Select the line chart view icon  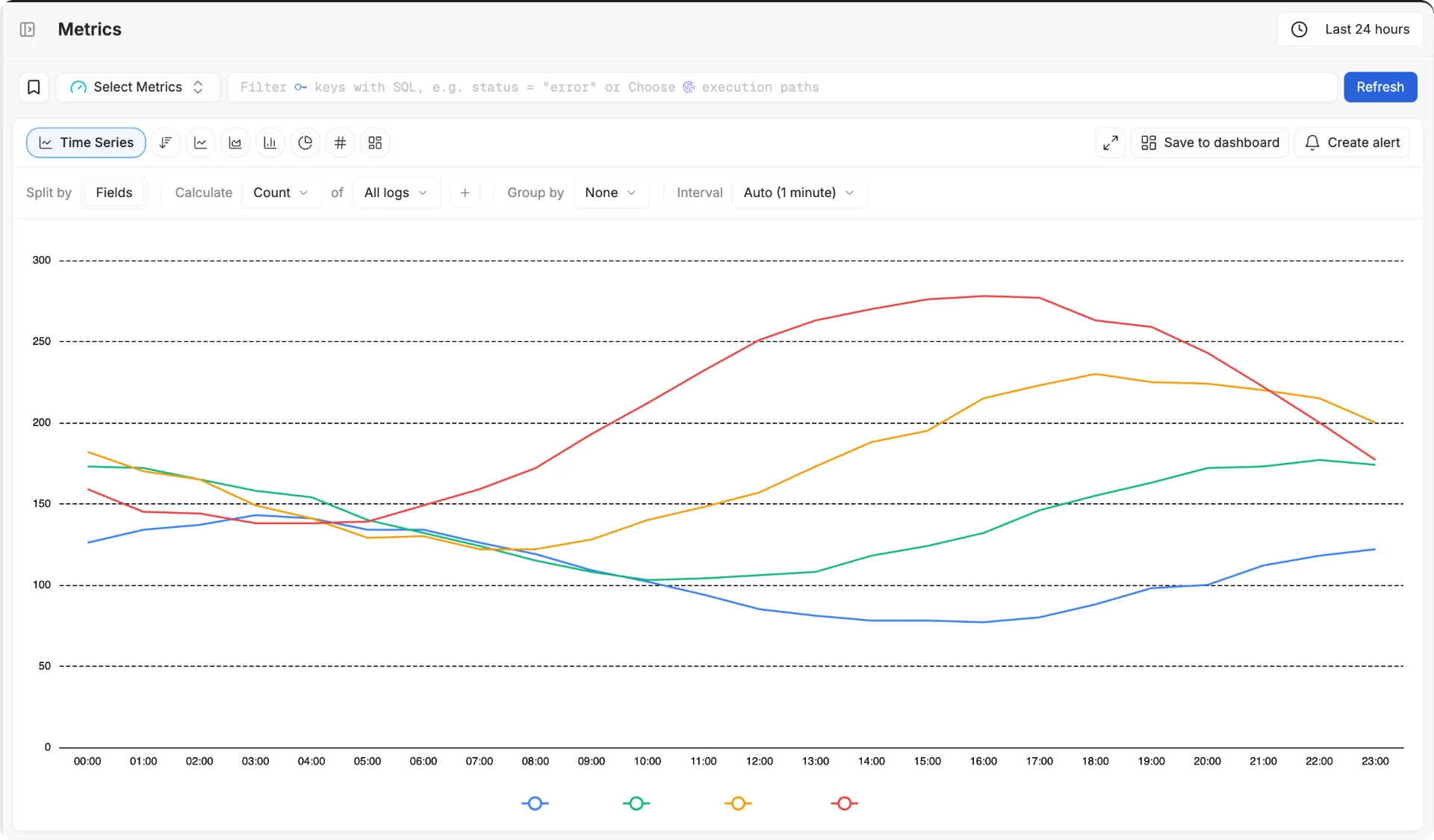(x=200, y=143)
